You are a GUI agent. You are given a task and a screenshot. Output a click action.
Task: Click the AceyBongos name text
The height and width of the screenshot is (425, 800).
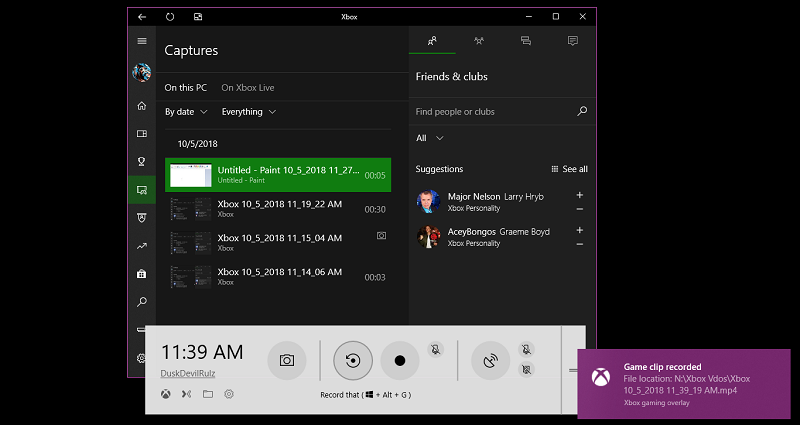coord(472,232)
